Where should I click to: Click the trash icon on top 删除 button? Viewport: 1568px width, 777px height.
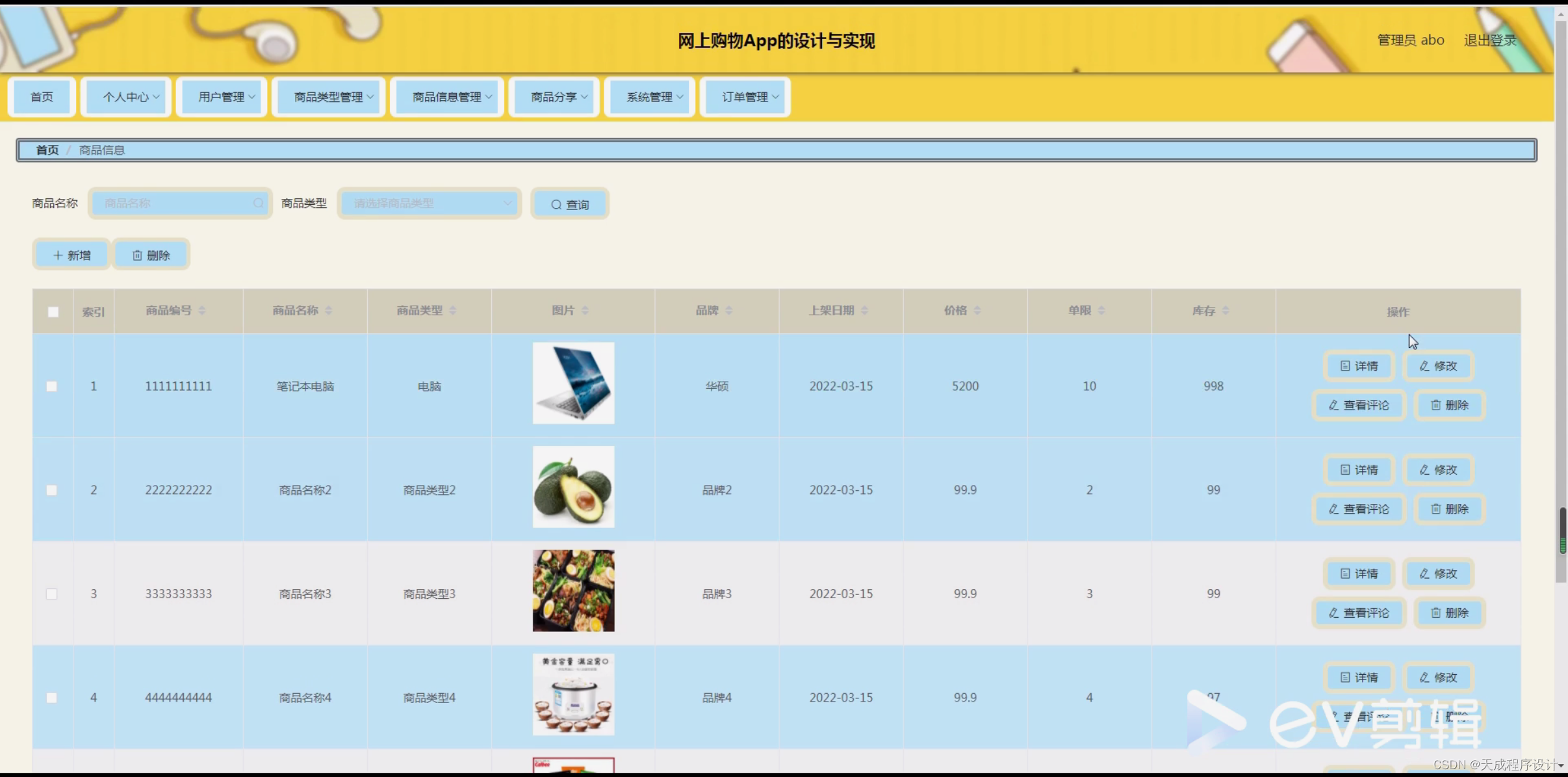coord(137,254)
